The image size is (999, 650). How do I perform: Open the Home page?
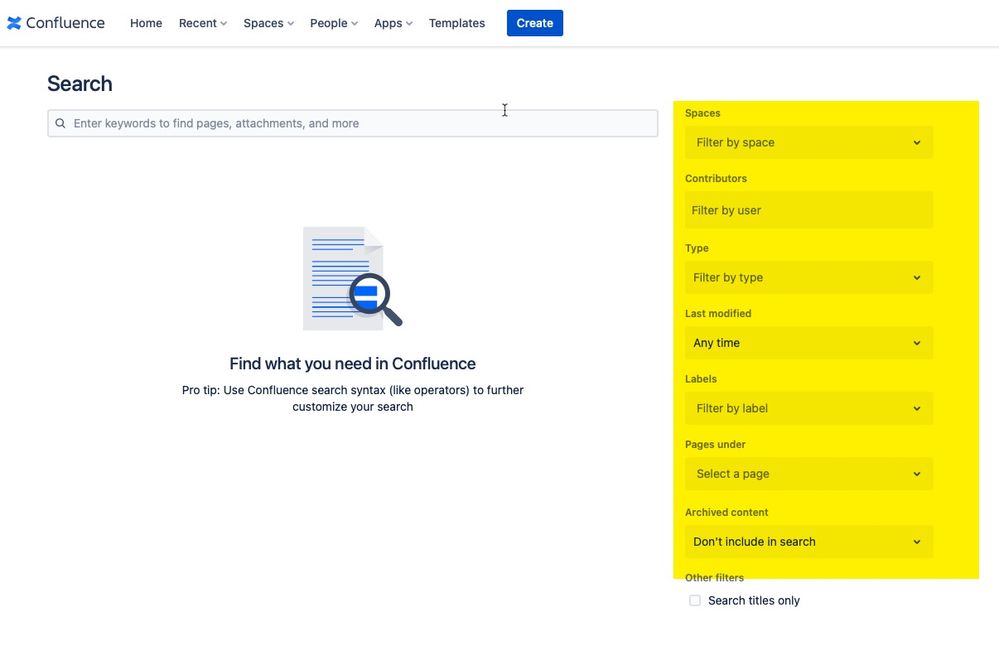coord(146,23)
